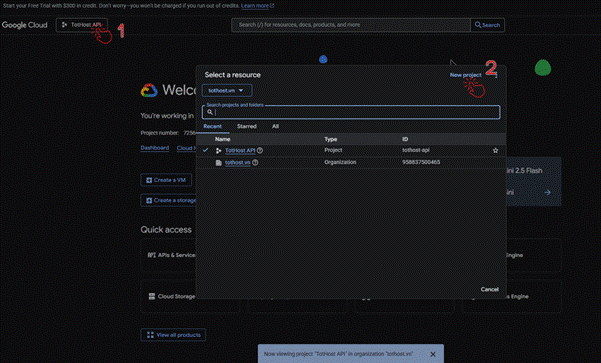Click the Organization type cell

click(x=340, y=162)
